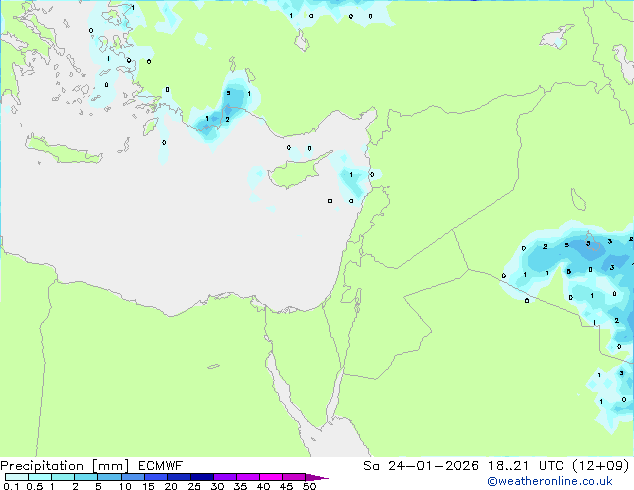Click the legend label '10'

[125, 486]
